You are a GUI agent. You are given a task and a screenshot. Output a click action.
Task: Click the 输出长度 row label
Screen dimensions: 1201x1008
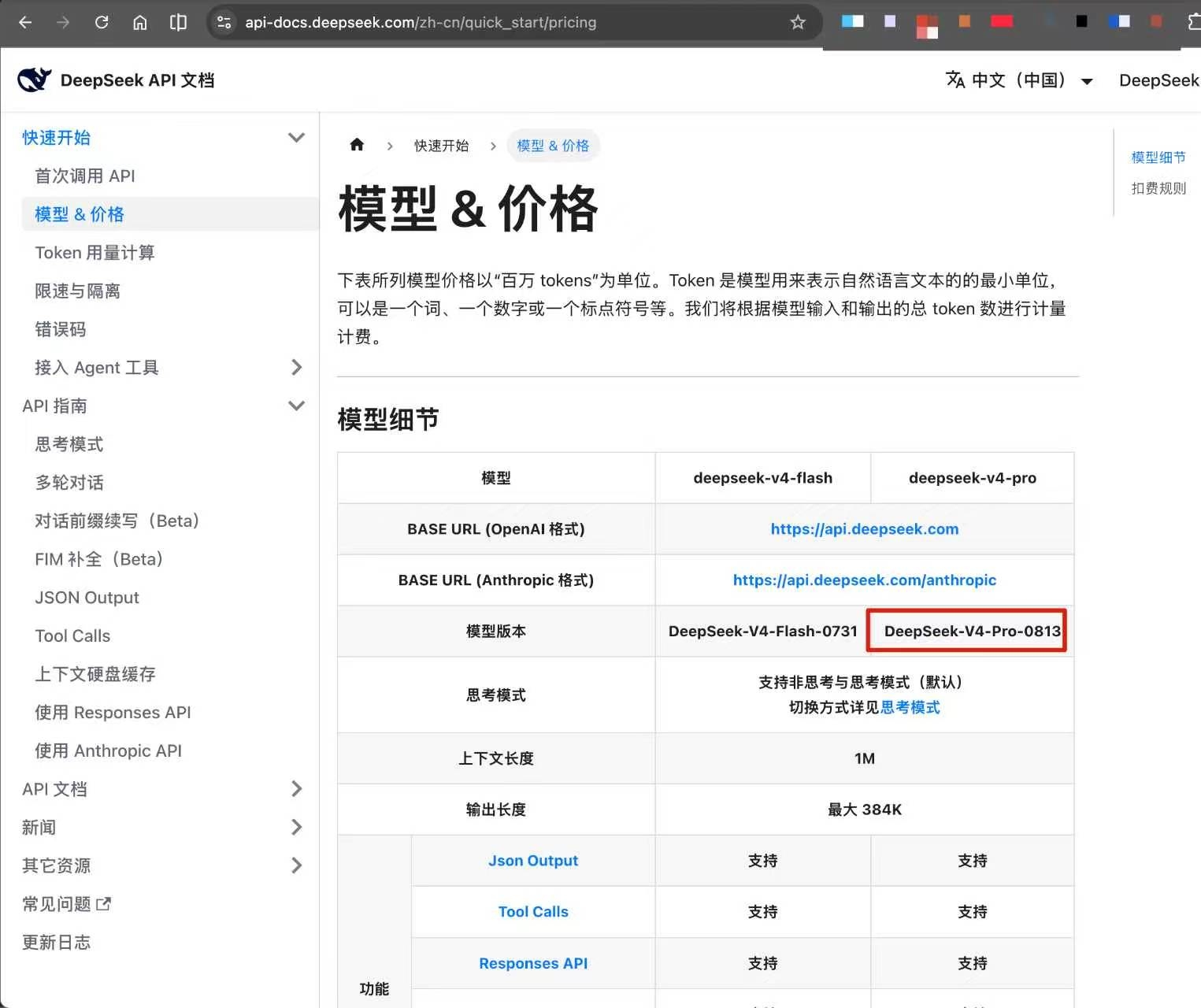[496, 810]
